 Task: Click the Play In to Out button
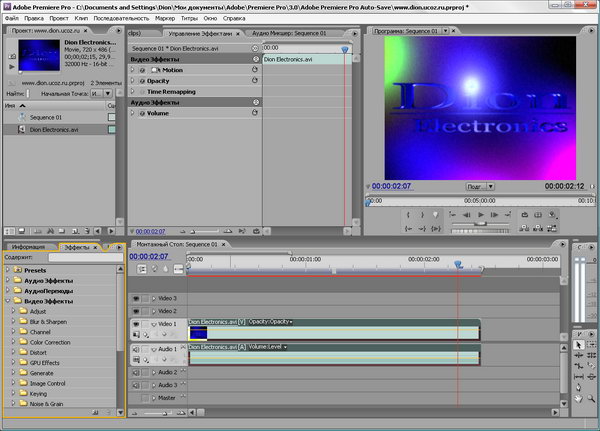click(x=436, y=229)
